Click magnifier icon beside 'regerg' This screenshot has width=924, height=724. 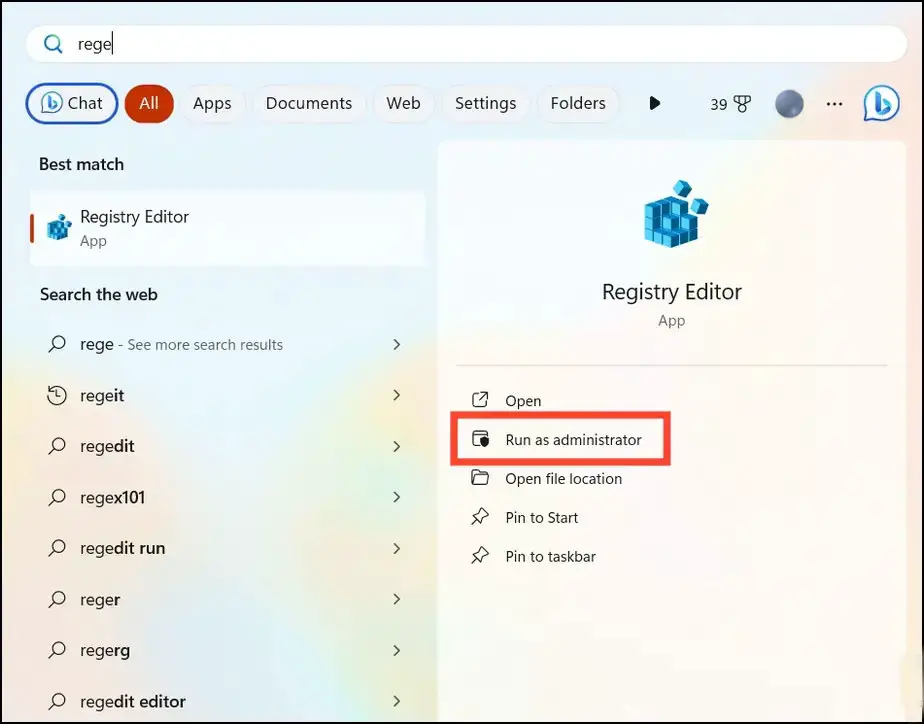57,650
